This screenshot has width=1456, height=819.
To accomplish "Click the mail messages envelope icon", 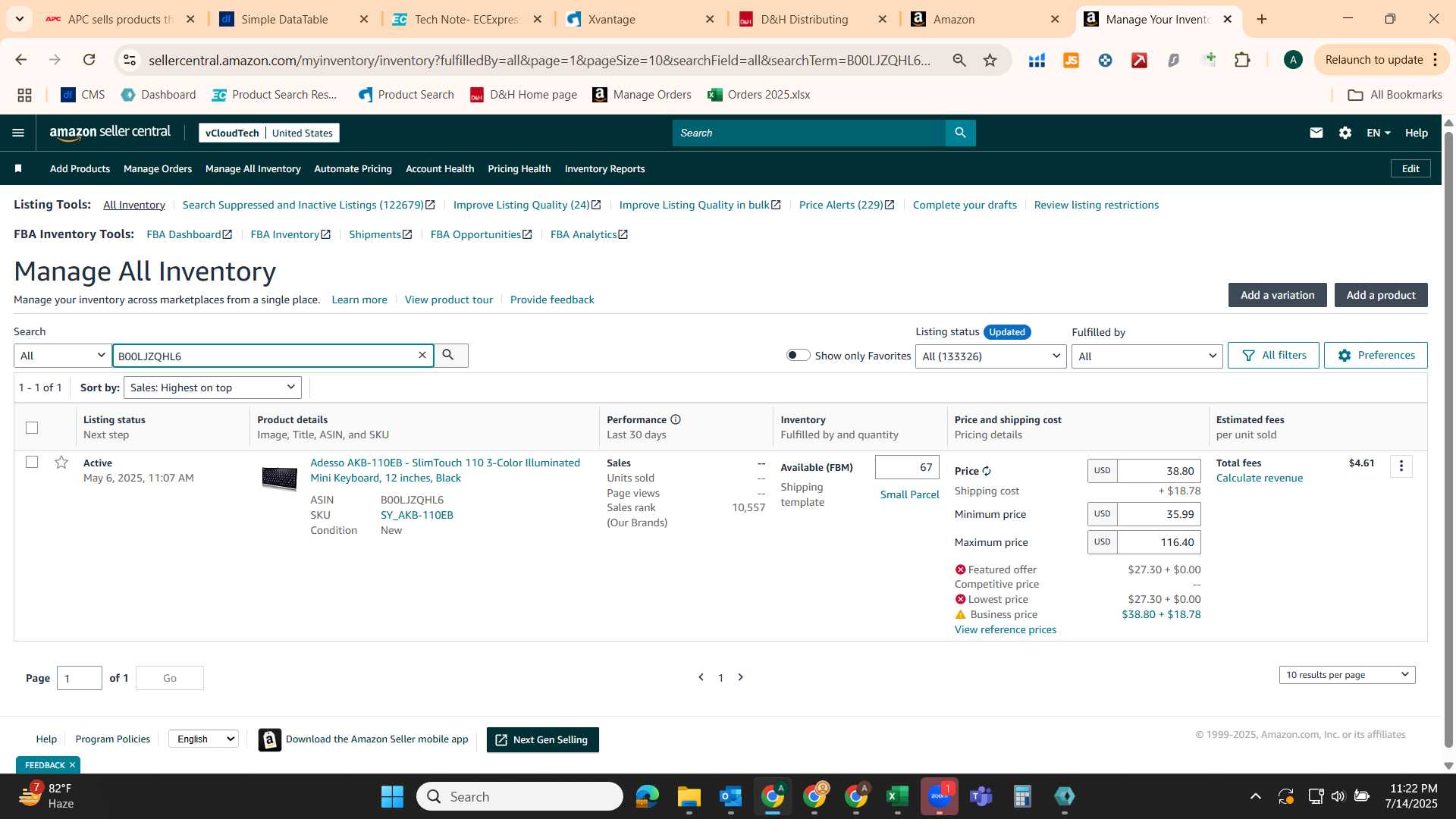I will point(1316,133).
